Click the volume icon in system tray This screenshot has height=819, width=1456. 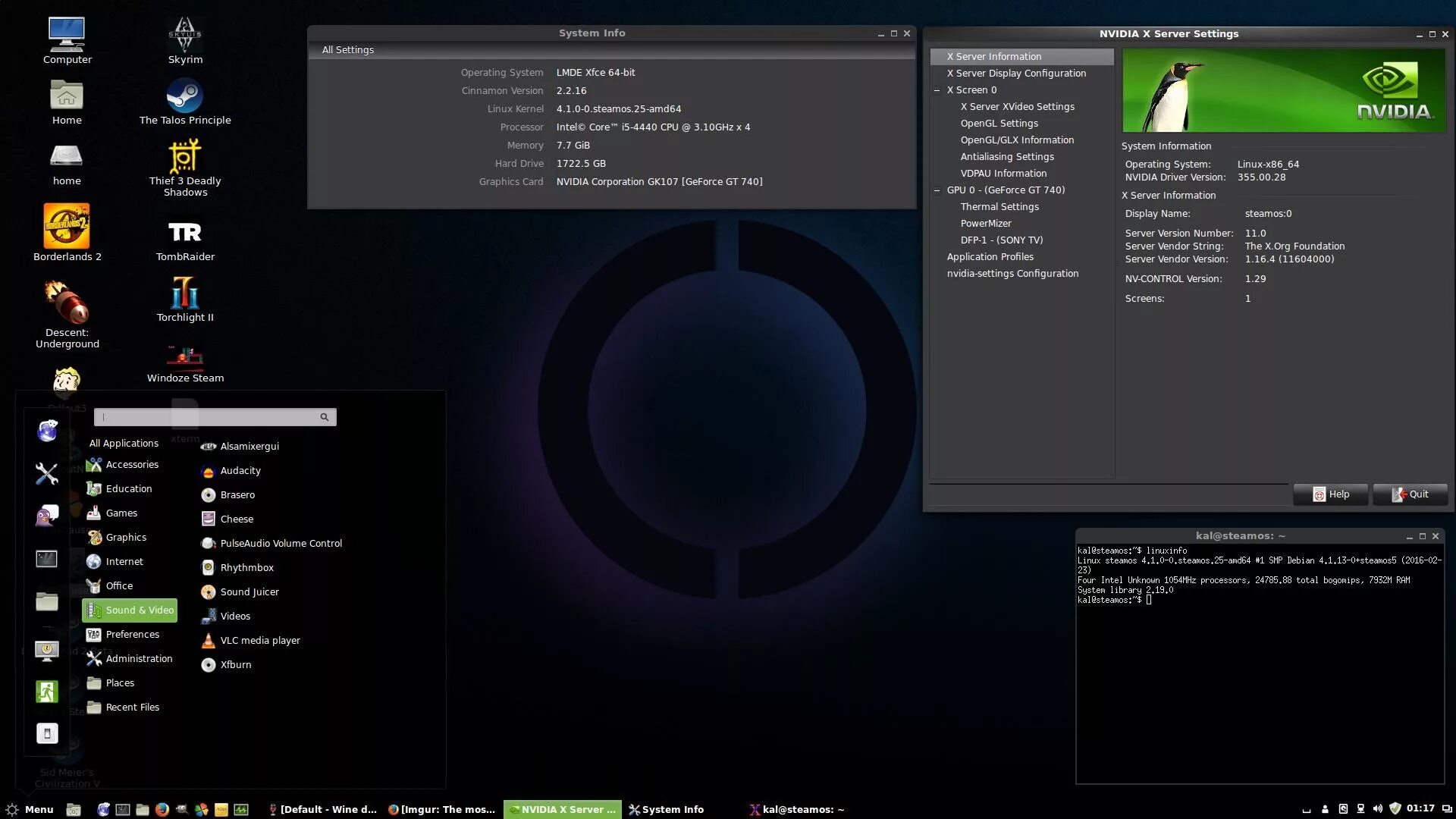tap(1378, 808)
